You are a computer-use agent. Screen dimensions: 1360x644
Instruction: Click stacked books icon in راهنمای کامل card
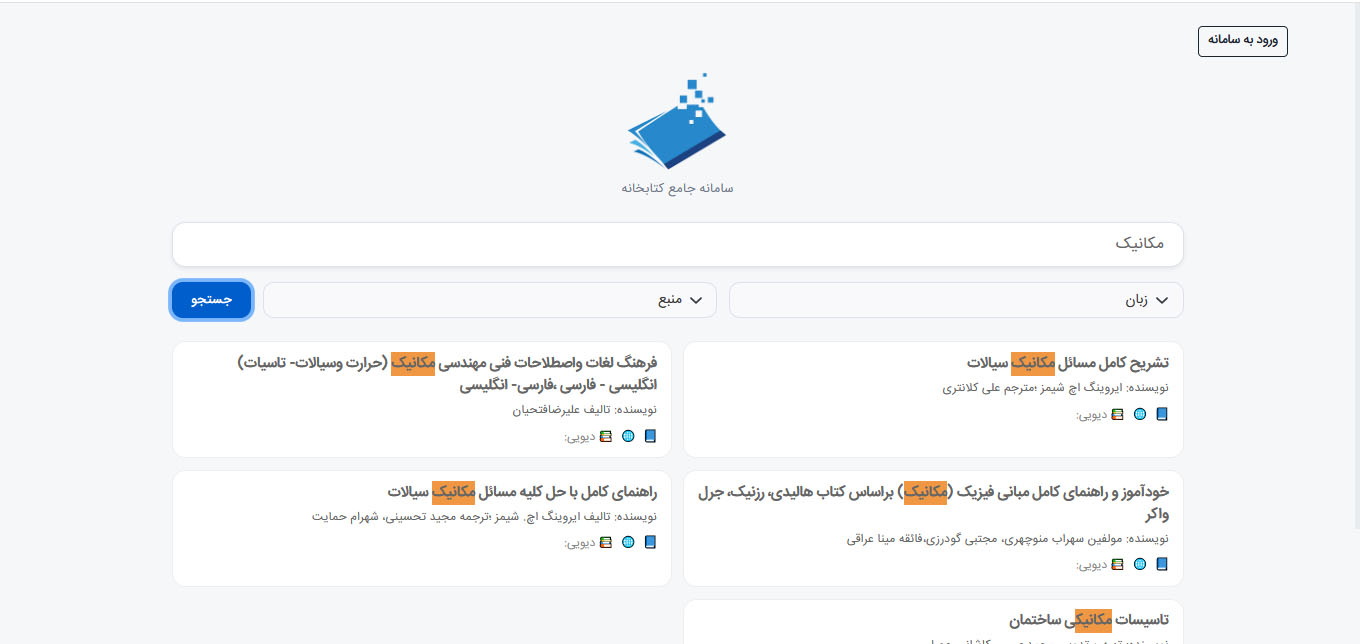pyautogui.click(x=606, y=542)
